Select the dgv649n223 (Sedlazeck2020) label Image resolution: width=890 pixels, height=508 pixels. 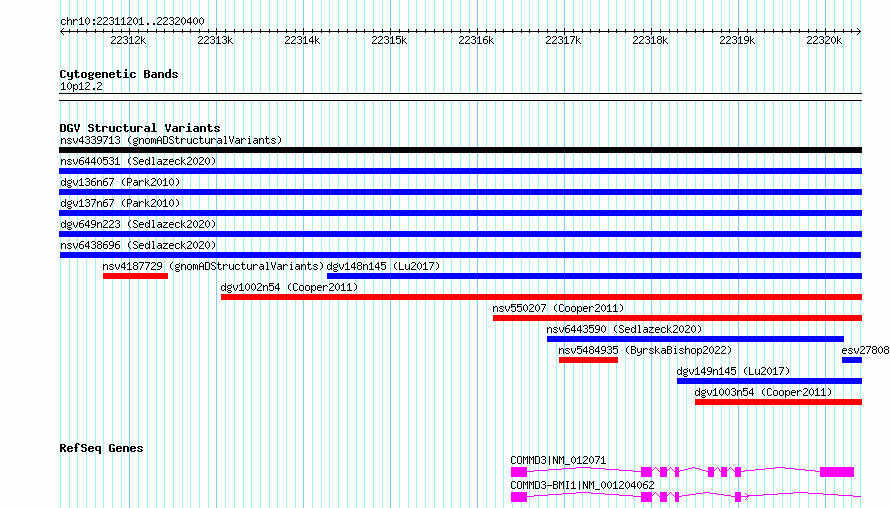pyautogui.click(x=138, y=224)
